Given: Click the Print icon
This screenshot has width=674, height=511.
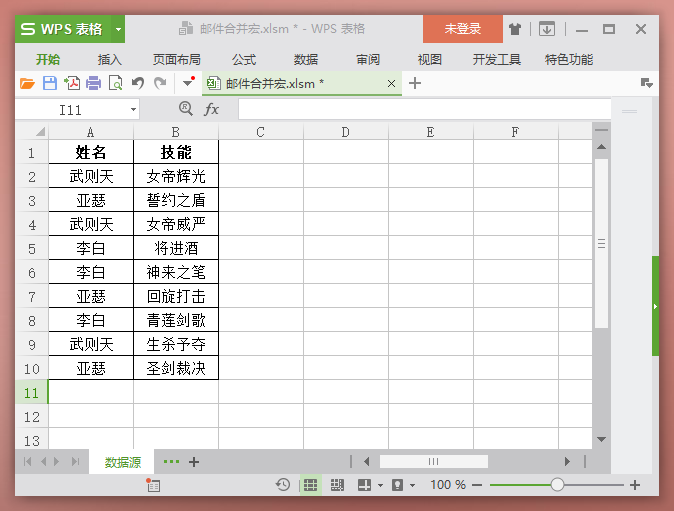Looking at the screenshot, I should click(x=94, y=83).
